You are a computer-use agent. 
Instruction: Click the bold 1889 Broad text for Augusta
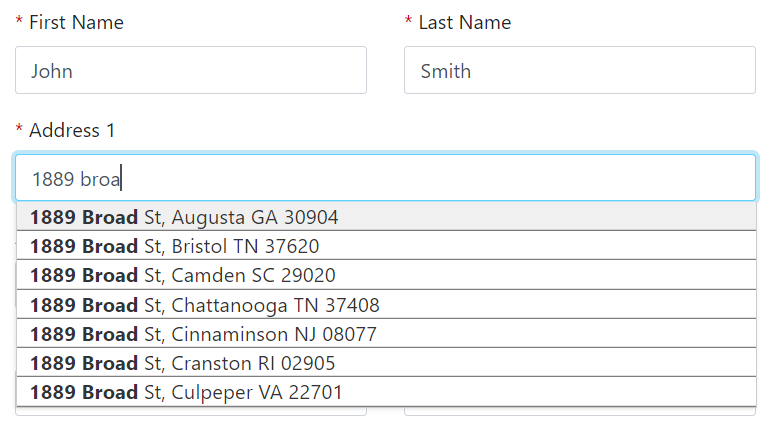(x=84, y=217)
